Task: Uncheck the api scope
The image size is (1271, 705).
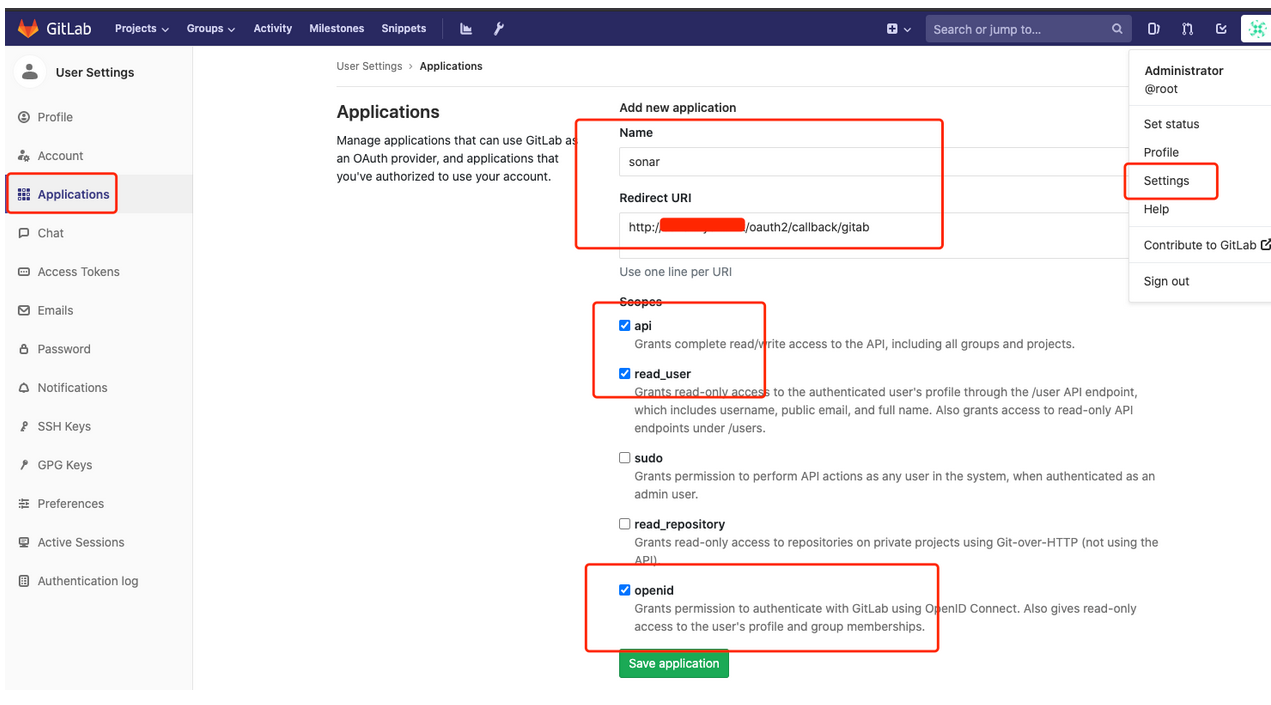Action: [x=624, y=325]
